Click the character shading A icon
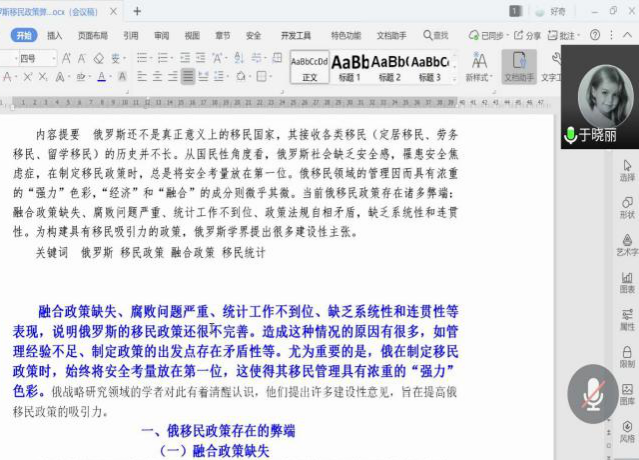Screen dimensions: 639x460 (122, 77)
